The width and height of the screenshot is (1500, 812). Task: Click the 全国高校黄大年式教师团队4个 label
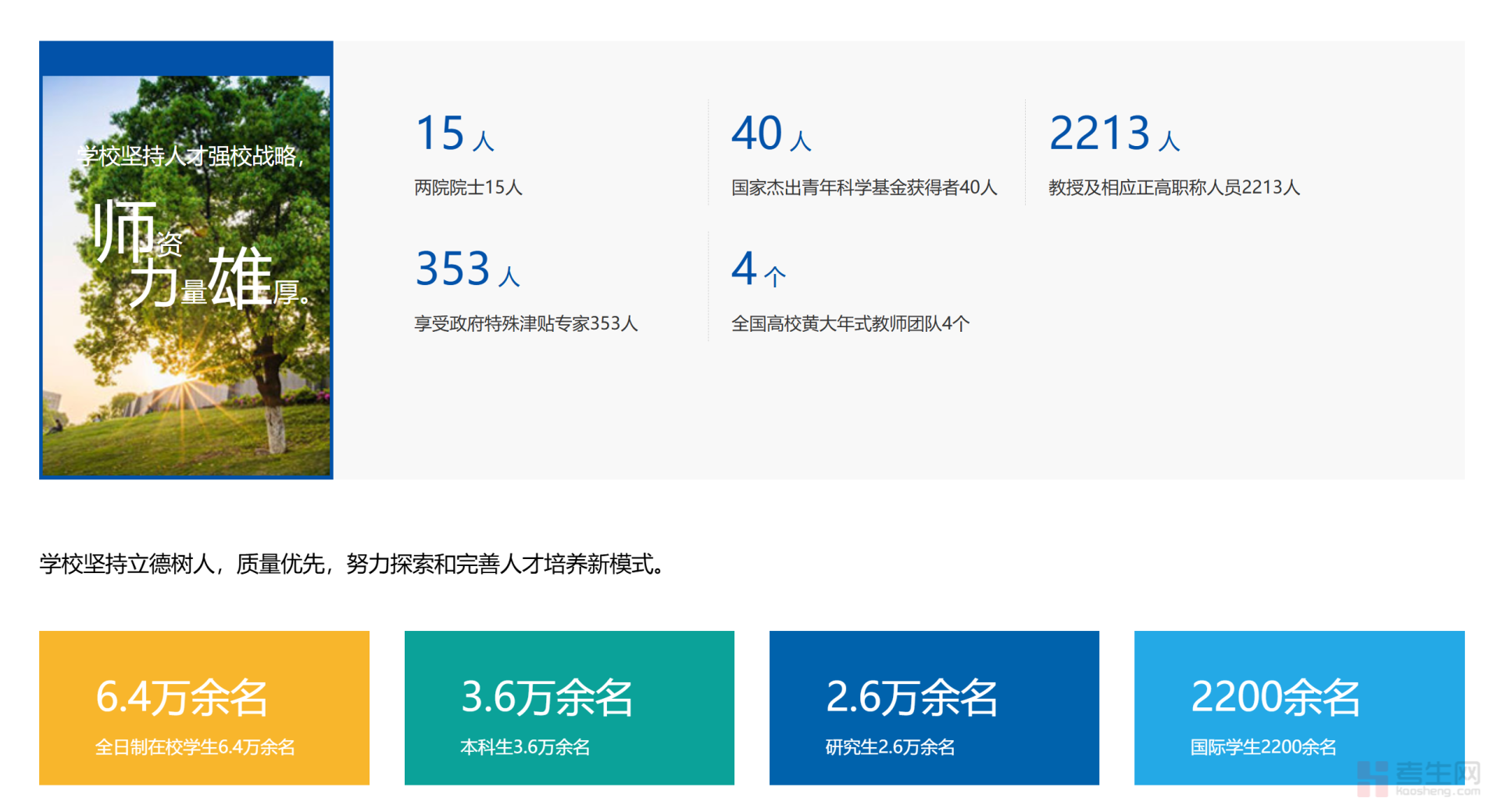click(850, 323)
